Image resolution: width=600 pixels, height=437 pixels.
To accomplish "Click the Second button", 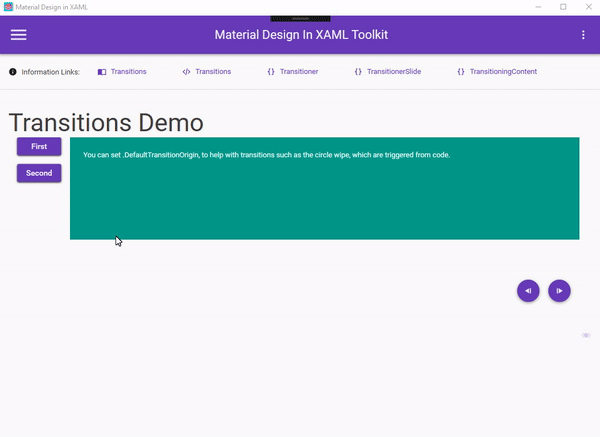I will [x=39, y=173].
